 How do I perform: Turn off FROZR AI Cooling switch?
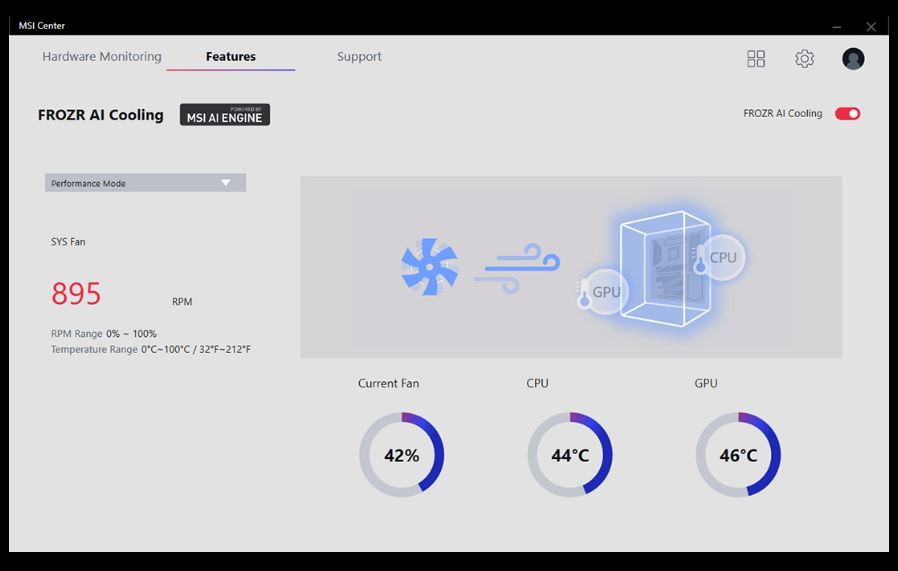pyautogui.click(x=847, y=113)
